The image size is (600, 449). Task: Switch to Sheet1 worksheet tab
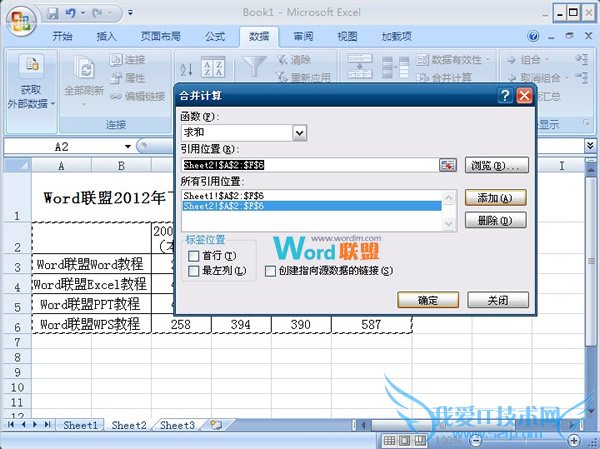point(80,425)
